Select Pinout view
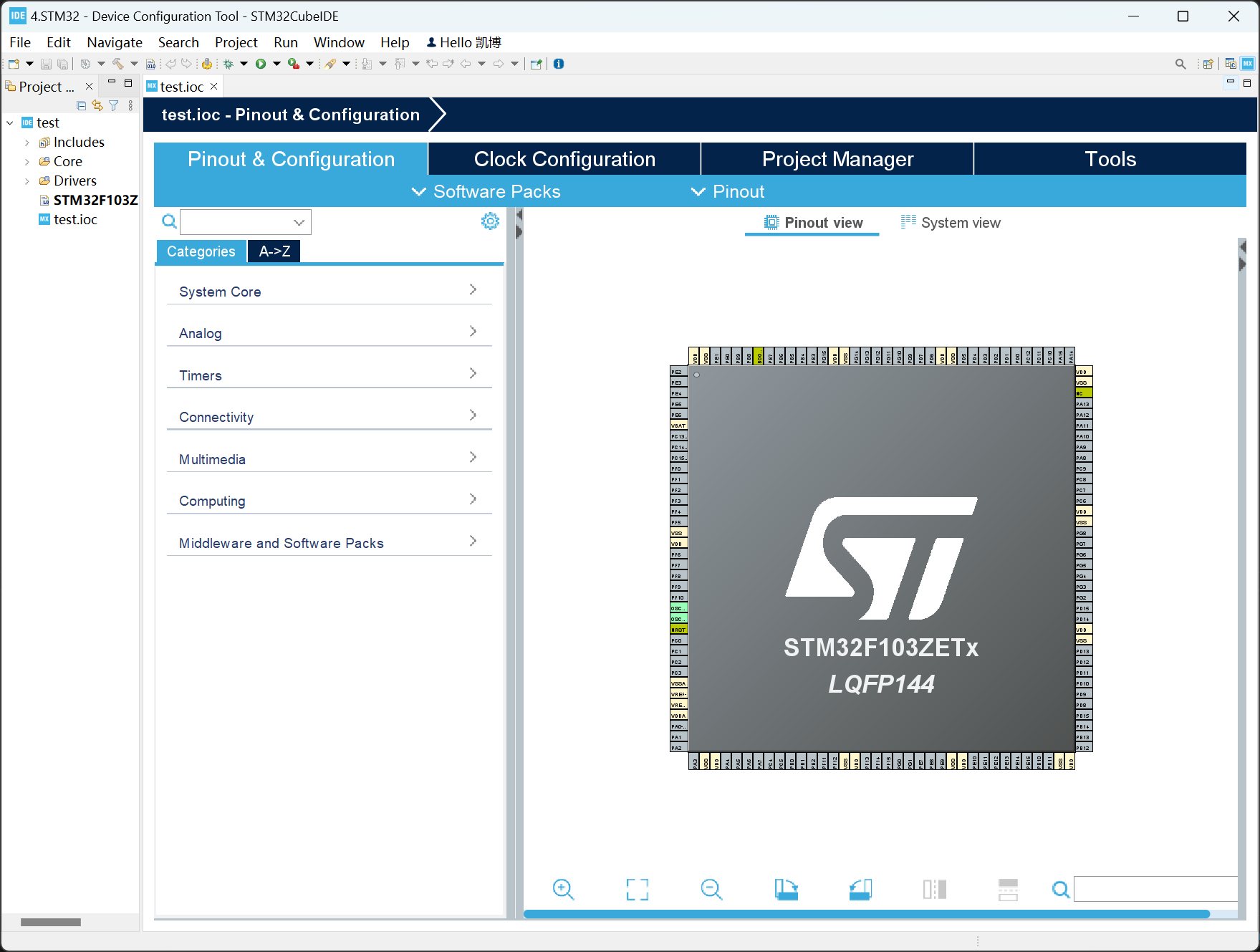 click(812, 223)
